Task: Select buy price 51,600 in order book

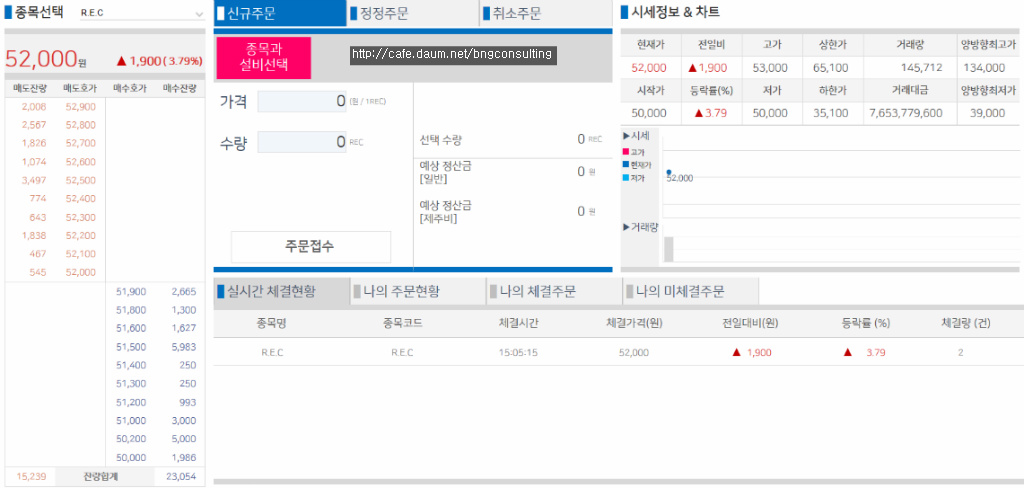Action: 131,328
